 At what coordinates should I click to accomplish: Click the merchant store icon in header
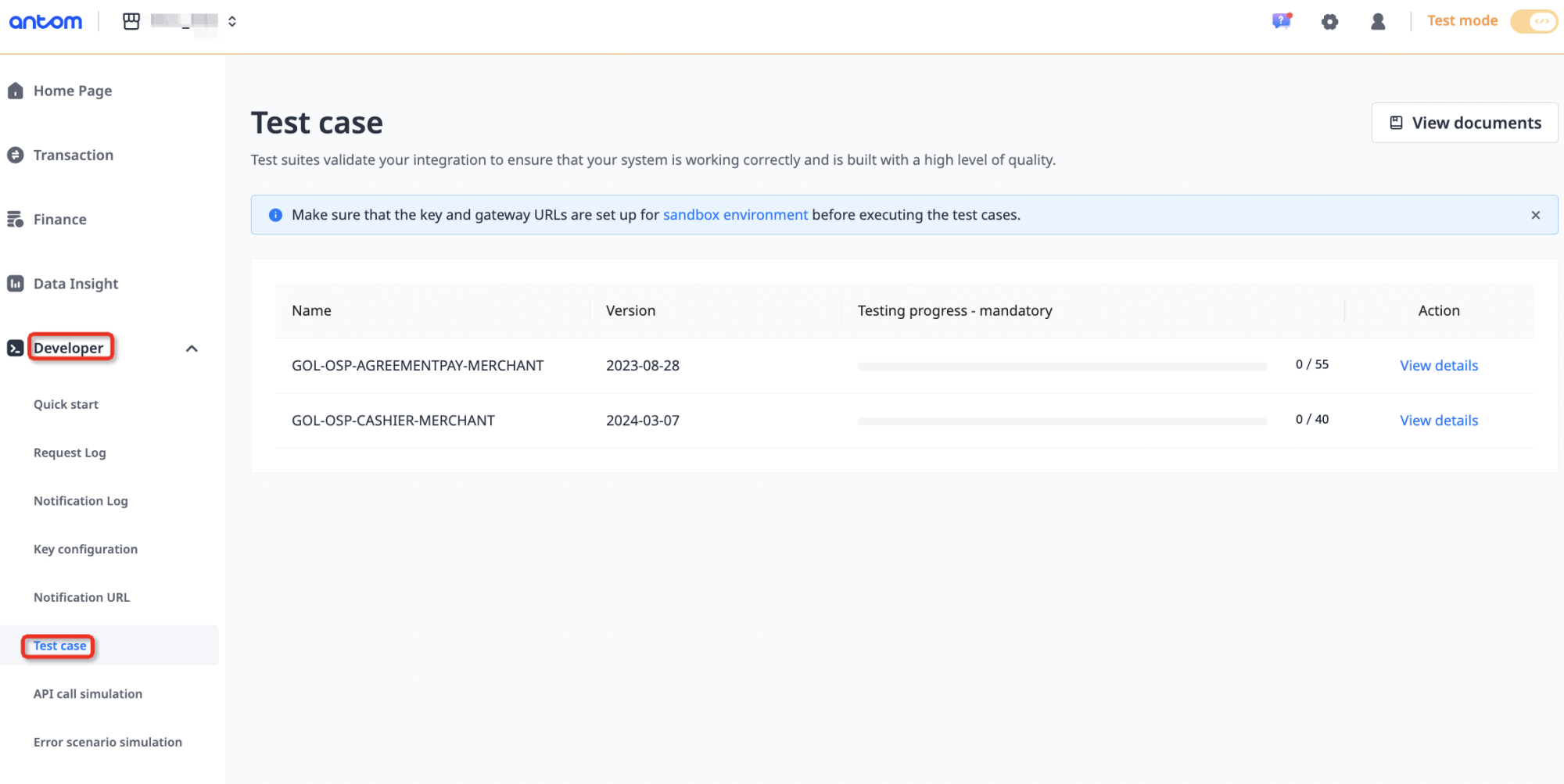[131, 21]
